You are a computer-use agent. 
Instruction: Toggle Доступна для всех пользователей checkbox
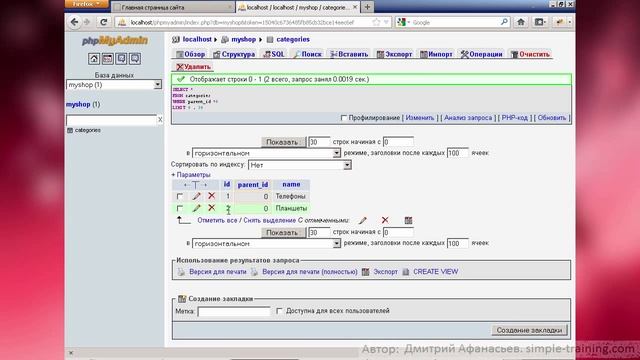tap(279, 311)
